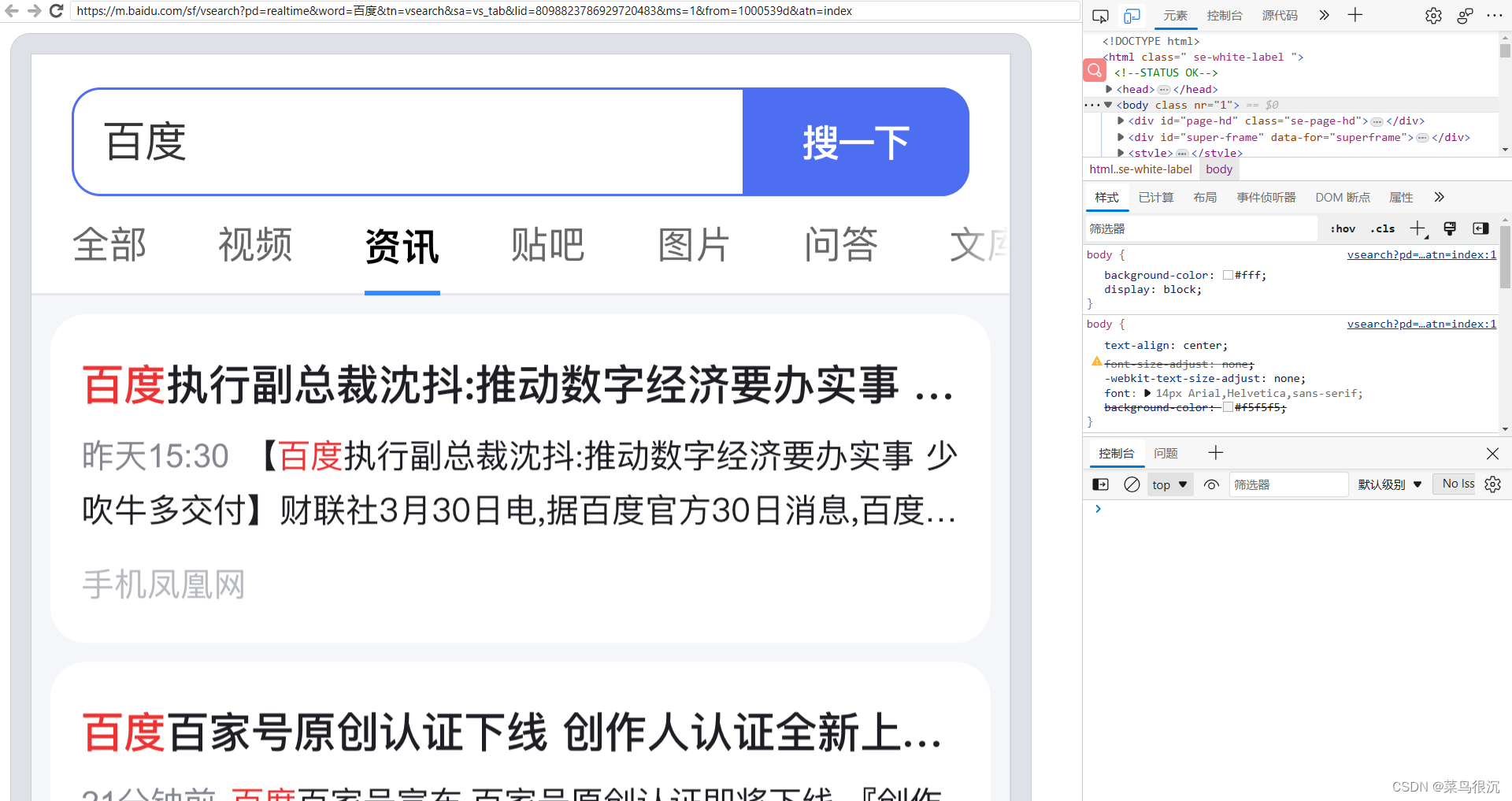Image resolution: width=1512 pixels, height=801 pixels.
Task: Click the browser forward arrow
Action: (x=34, y=11)
